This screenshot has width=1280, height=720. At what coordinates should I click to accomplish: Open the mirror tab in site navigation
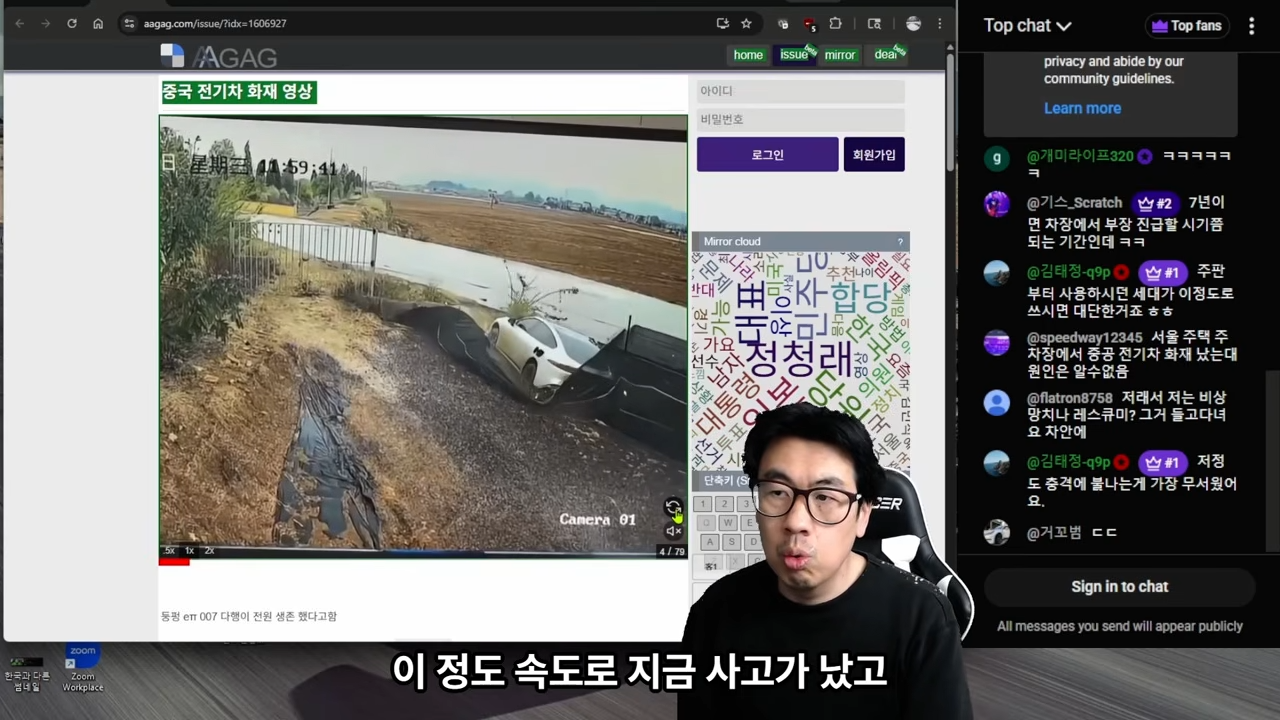839,55
